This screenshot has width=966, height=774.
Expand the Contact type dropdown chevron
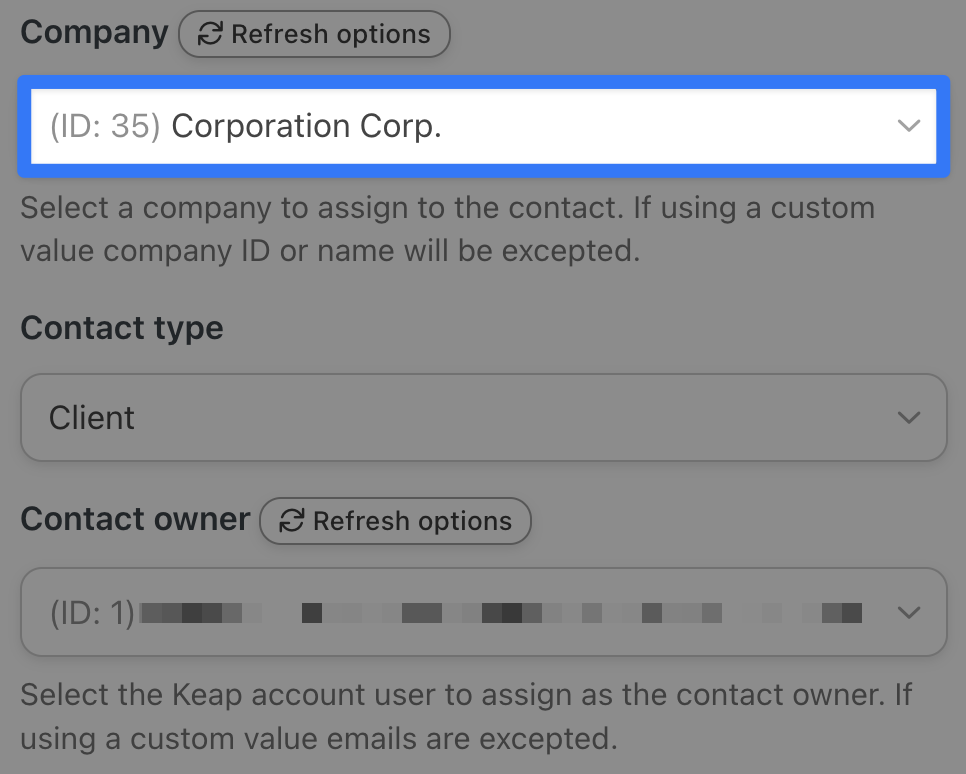(x=908, y=418)
